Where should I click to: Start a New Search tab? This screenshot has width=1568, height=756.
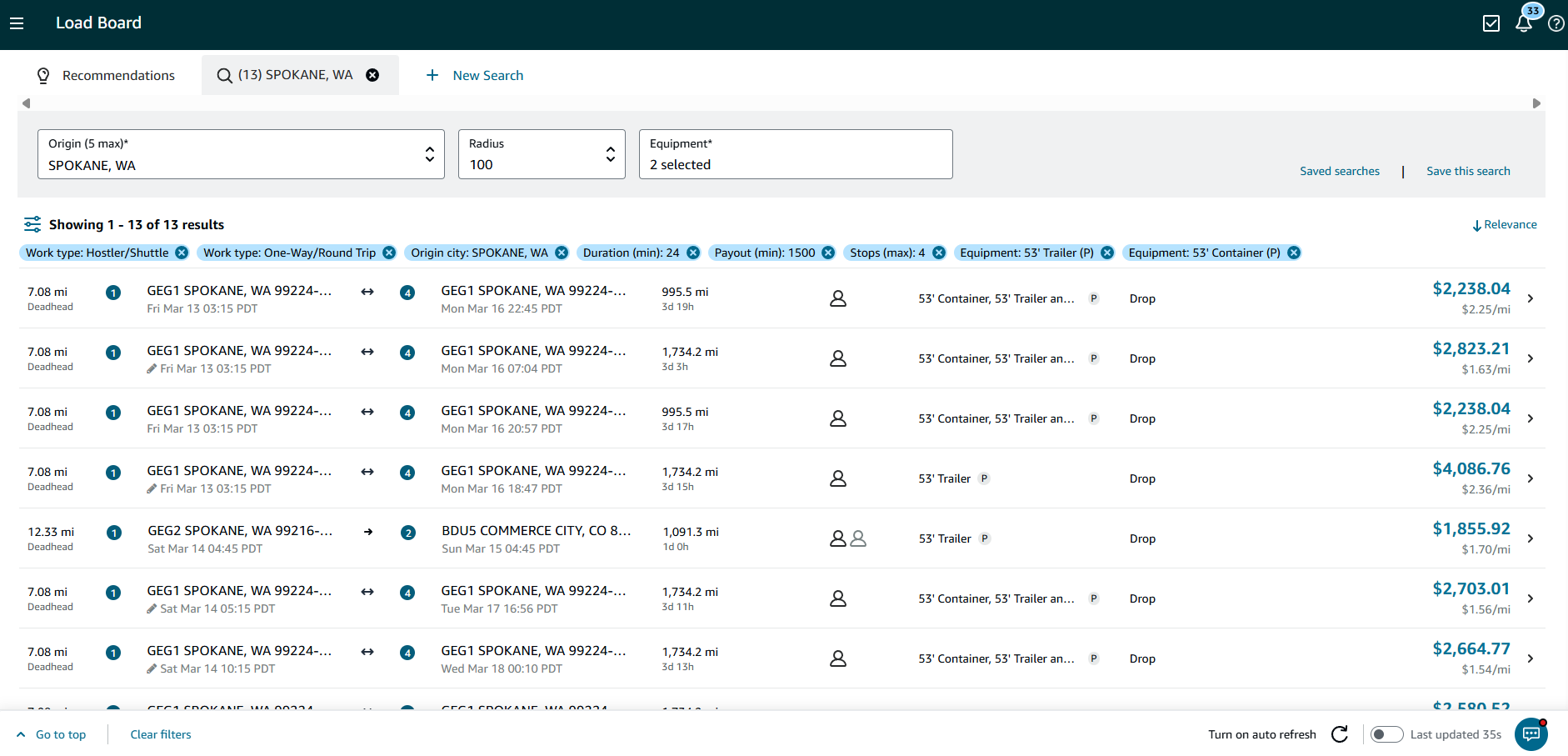(x=475, y=75)
